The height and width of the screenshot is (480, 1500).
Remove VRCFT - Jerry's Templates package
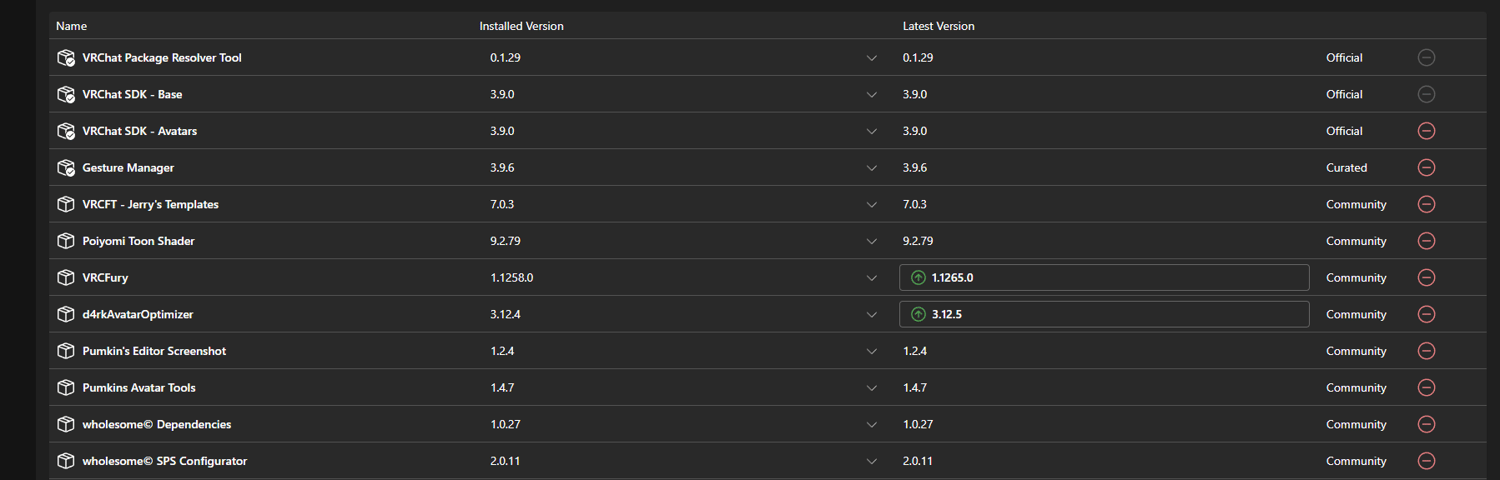[x=1427, y=204]
